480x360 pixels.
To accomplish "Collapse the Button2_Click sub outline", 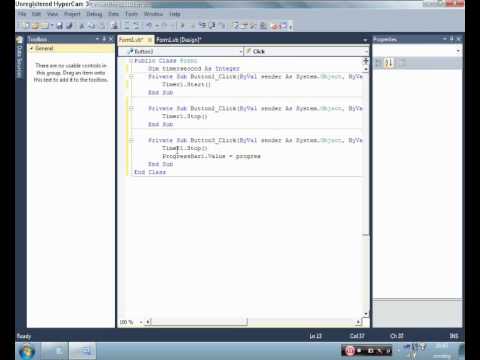I will [131, 108].
